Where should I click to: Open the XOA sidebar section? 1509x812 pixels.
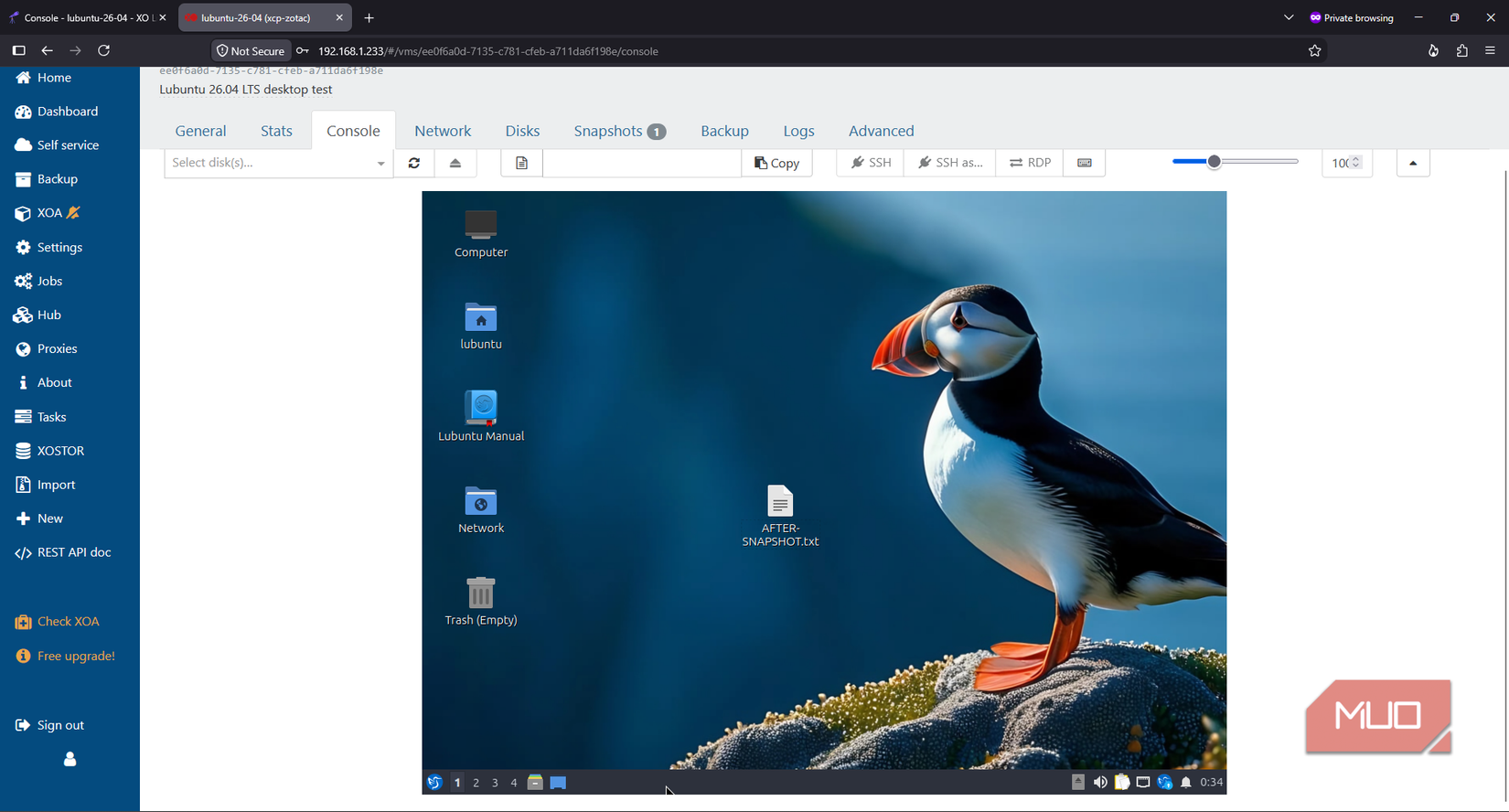[x=48, y=213]
